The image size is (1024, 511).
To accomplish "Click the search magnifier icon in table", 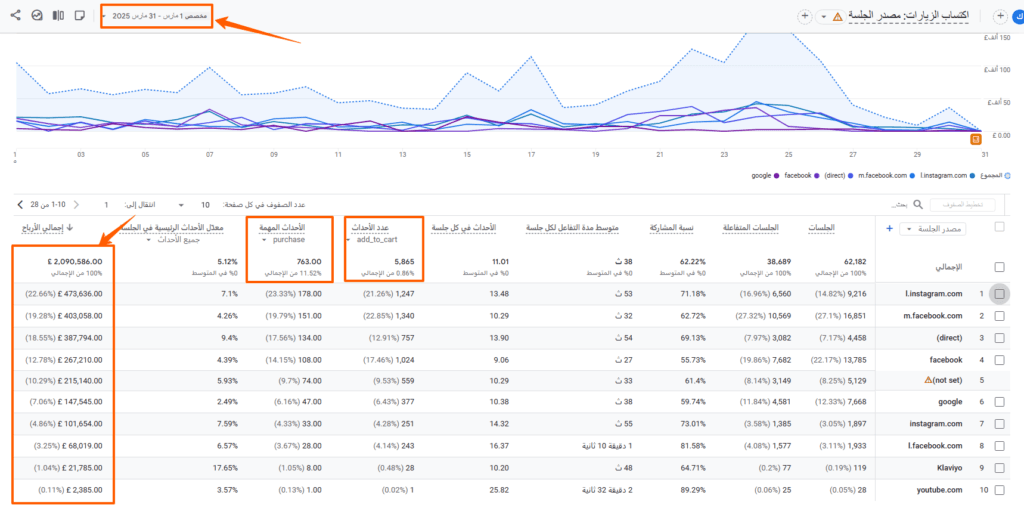I will tap(918, 205).
